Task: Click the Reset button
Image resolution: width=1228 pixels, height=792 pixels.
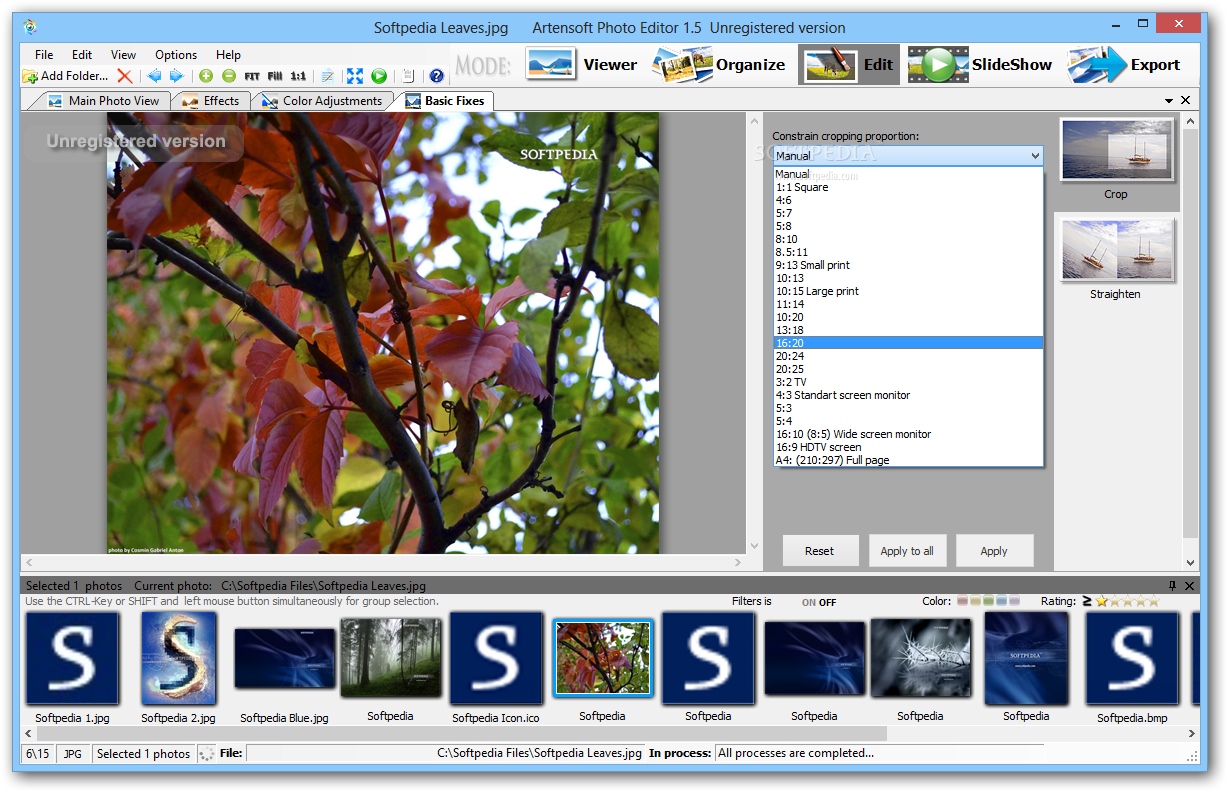Action: pos(820,551)
